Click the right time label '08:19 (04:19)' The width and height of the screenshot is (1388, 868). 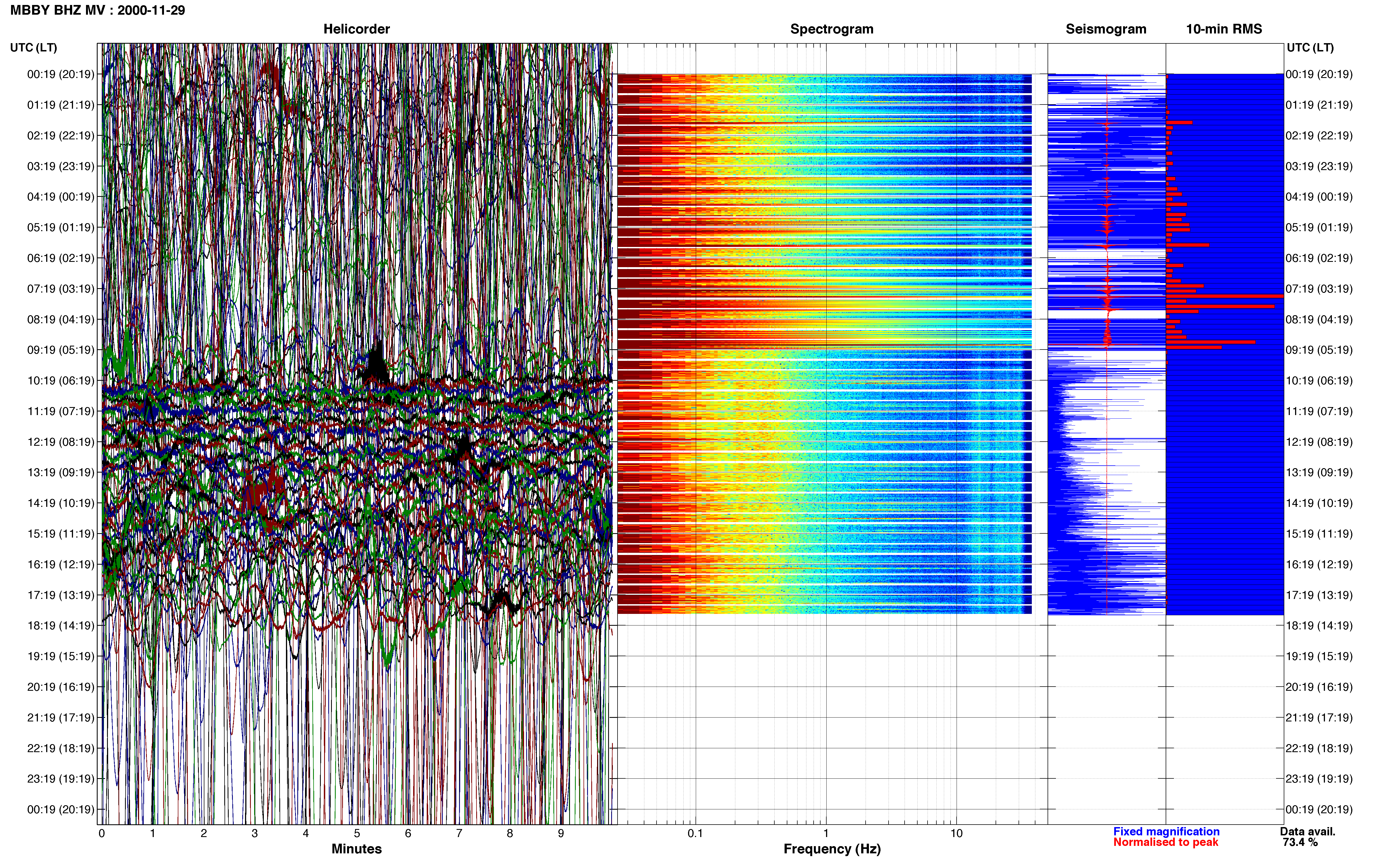pyautogui.click(x=1319, y=319)
